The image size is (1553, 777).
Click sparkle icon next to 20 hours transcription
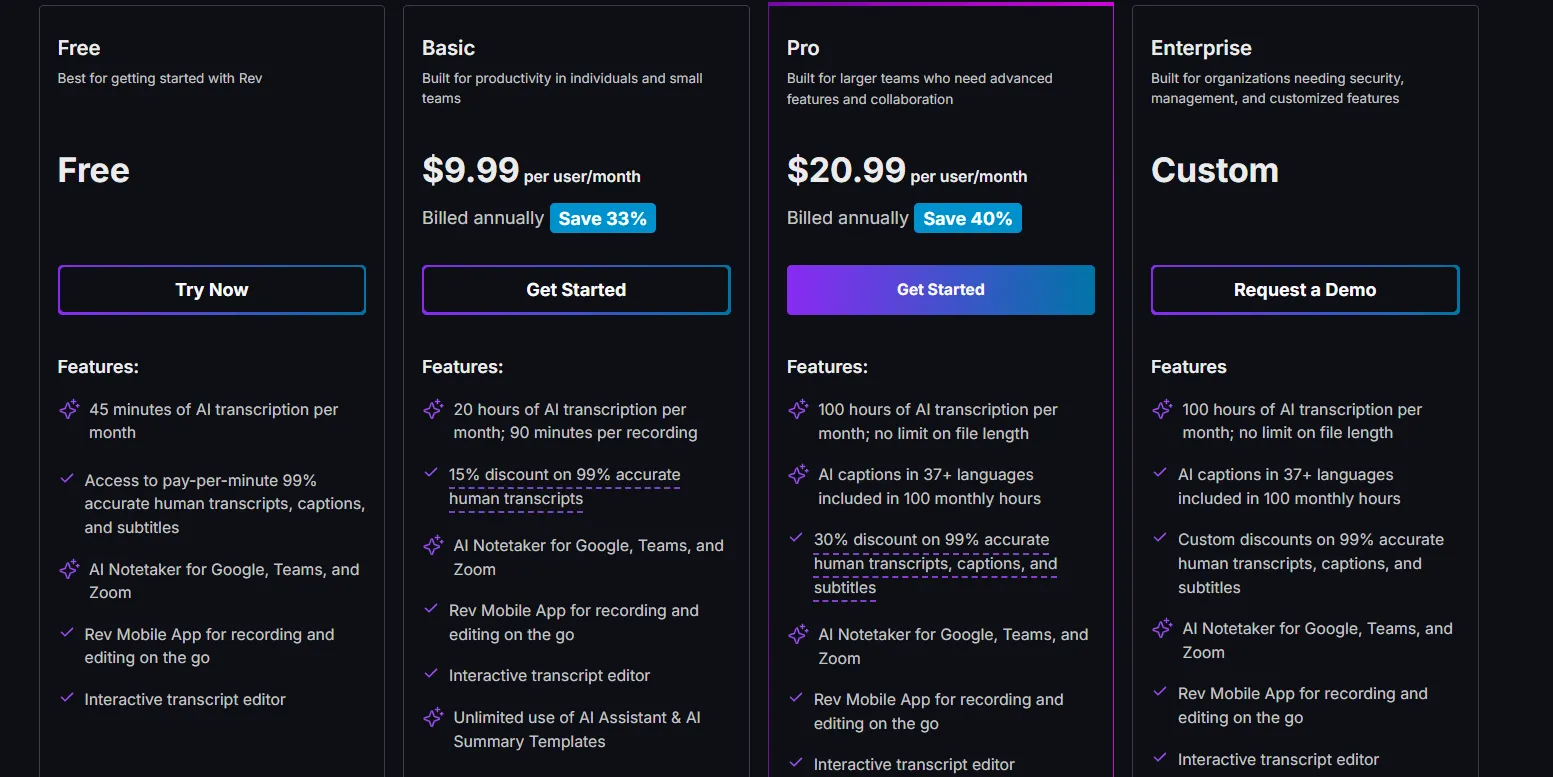433,410
